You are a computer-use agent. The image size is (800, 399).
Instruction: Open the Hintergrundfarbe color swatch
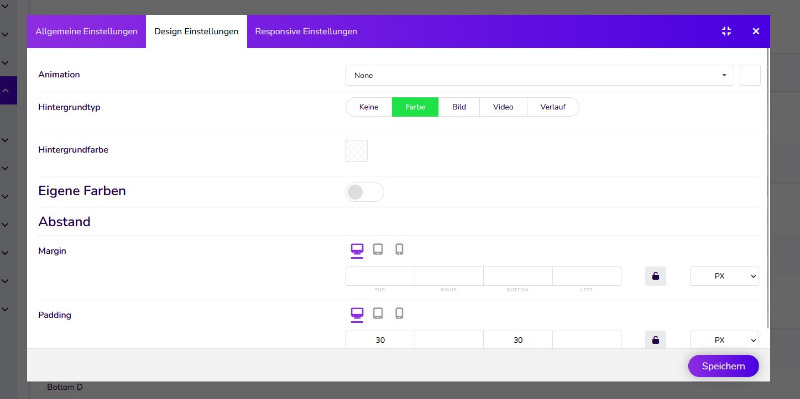click(x=357, y=151)
